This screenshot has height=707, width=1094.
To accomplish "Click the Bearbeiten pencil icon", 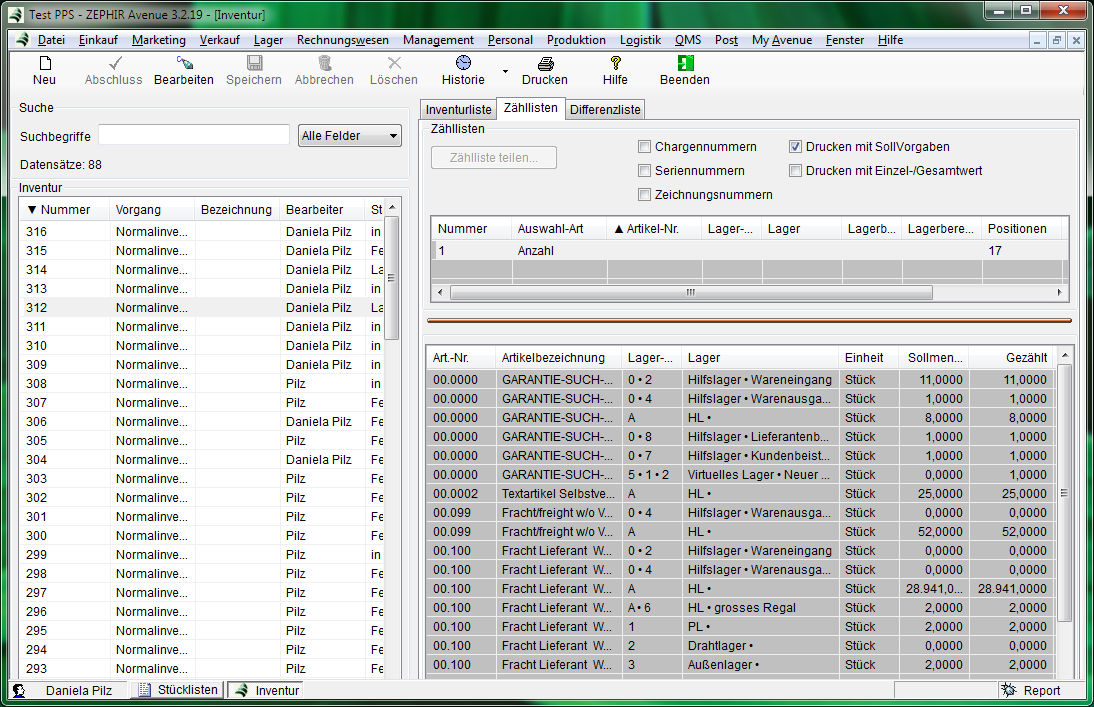I will tap(183, 63).
